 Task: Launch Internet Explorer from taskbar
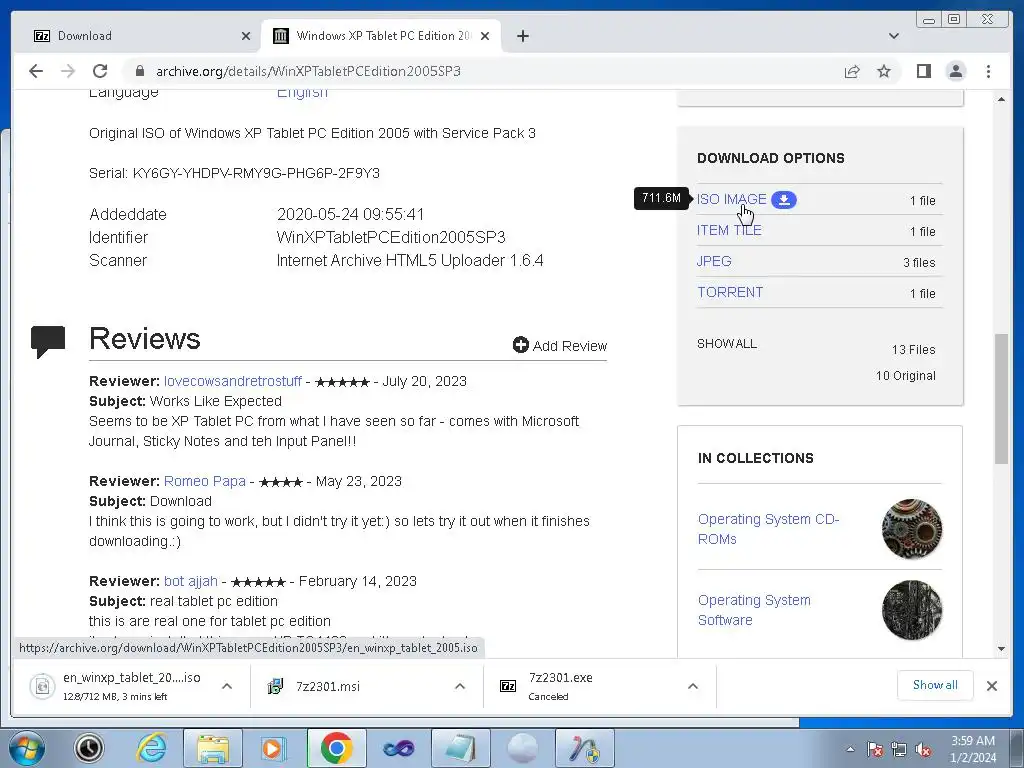151,748
